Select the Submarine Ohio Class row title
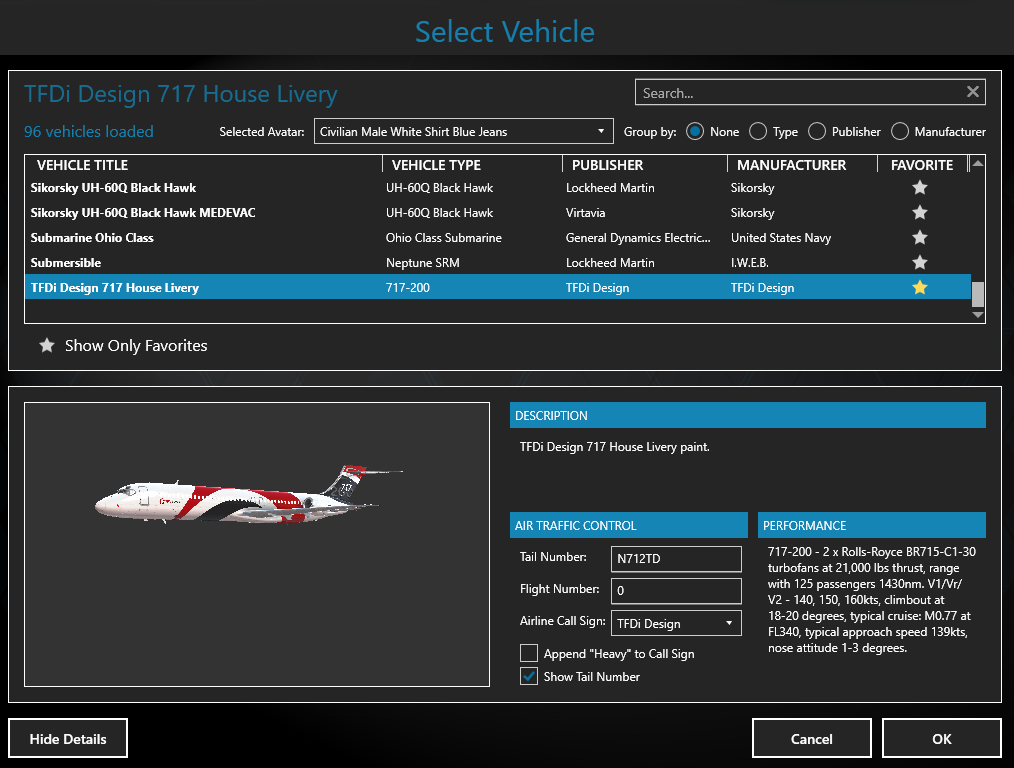The width and height of the screenshot is (1014, 768). coord(92,237)
